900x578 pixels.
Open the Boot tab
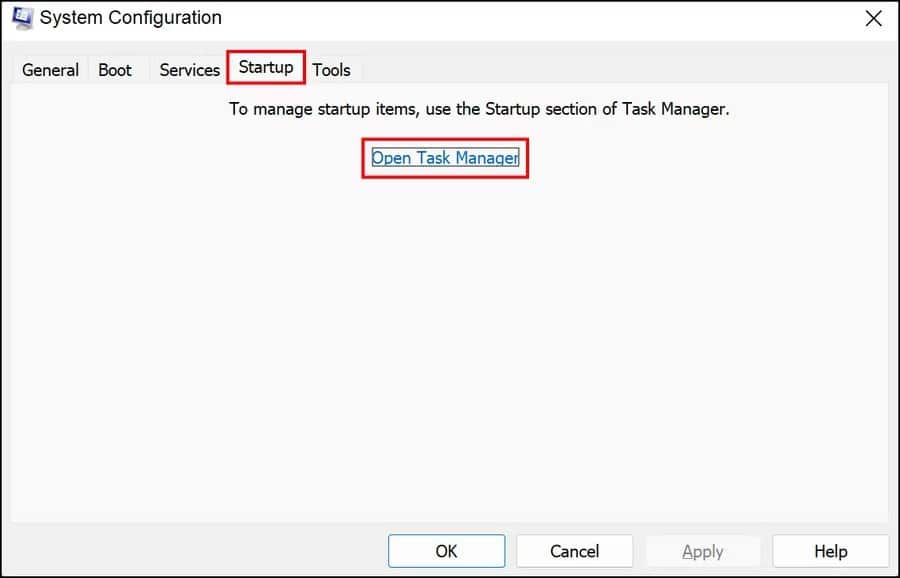pyautogui.click(x=115, y=69)
